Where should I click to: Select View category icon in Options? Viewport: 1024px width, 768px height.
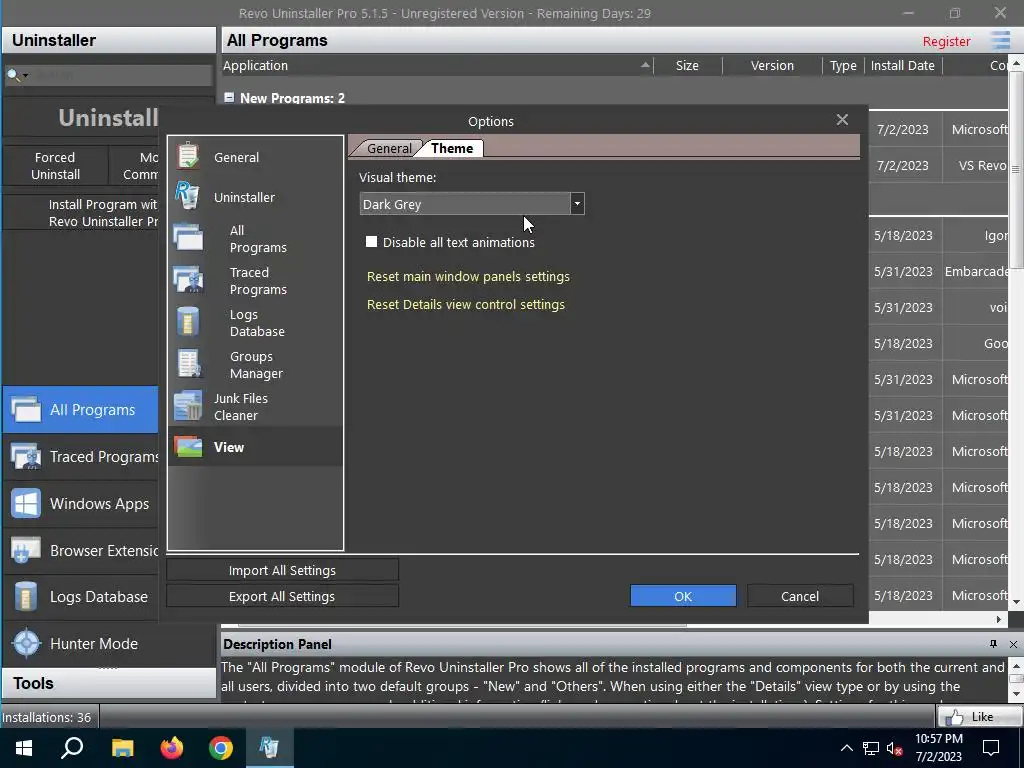pyautogui.click(x=188, y=447)
